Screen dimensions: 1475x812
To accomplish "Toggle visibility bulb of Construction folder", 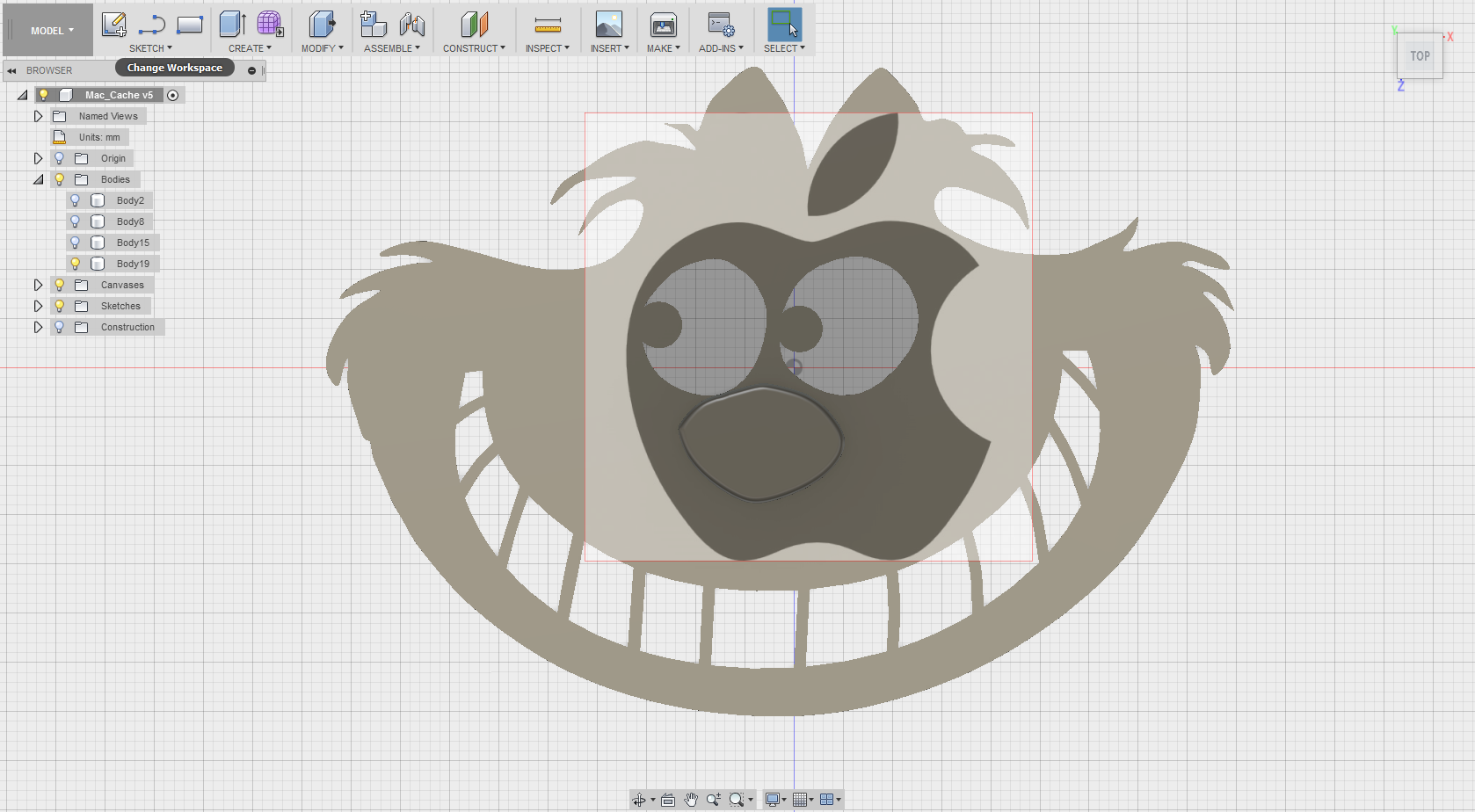I will point(59,327).
